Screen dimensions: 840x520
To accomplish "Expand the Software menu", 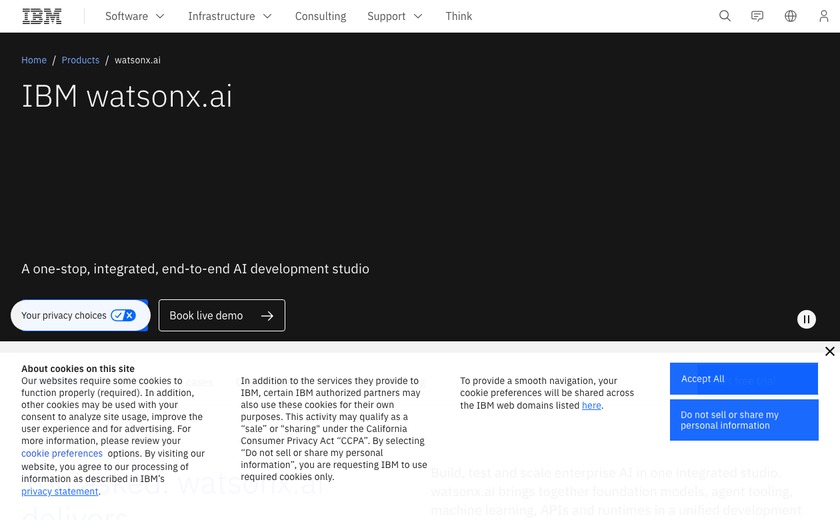I will (x=134, y=16).
